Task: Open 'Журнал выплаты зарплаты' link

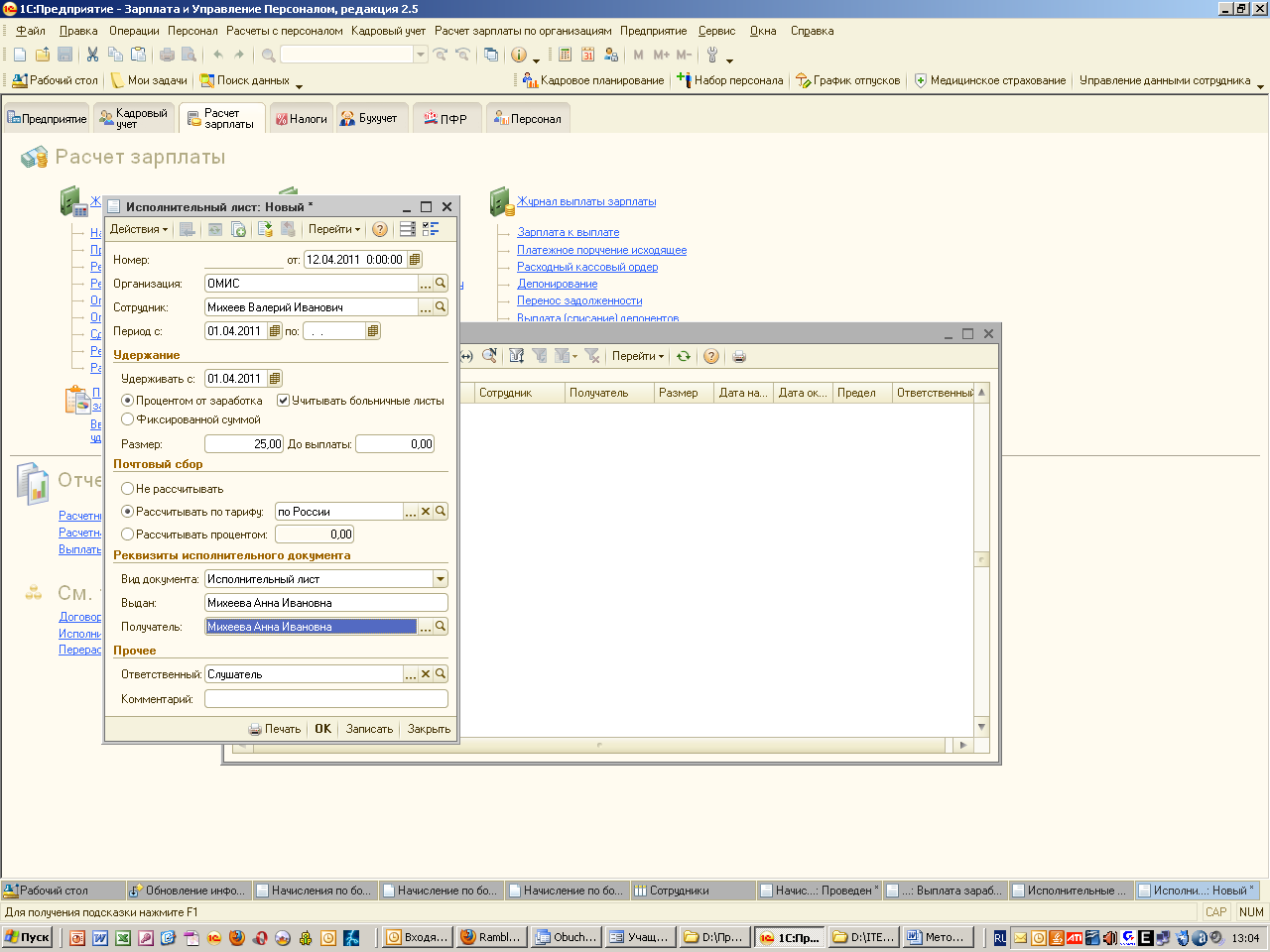Action: pos(586,201)
